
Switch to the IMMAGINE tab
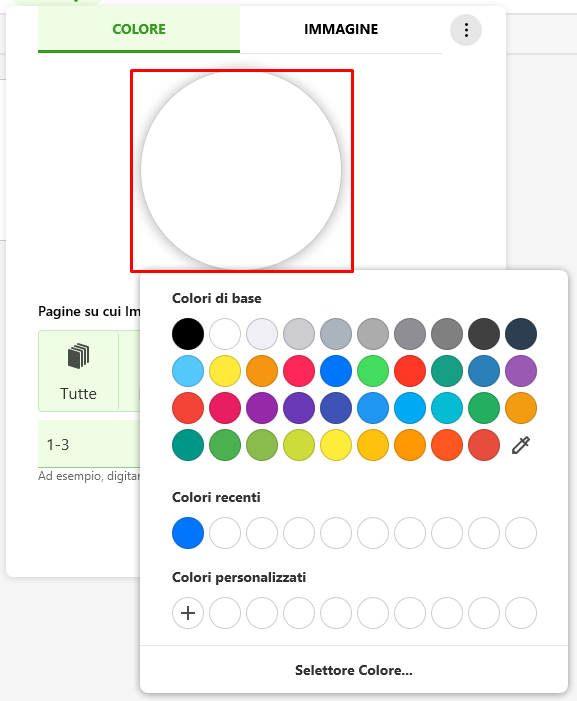point(341,29)
